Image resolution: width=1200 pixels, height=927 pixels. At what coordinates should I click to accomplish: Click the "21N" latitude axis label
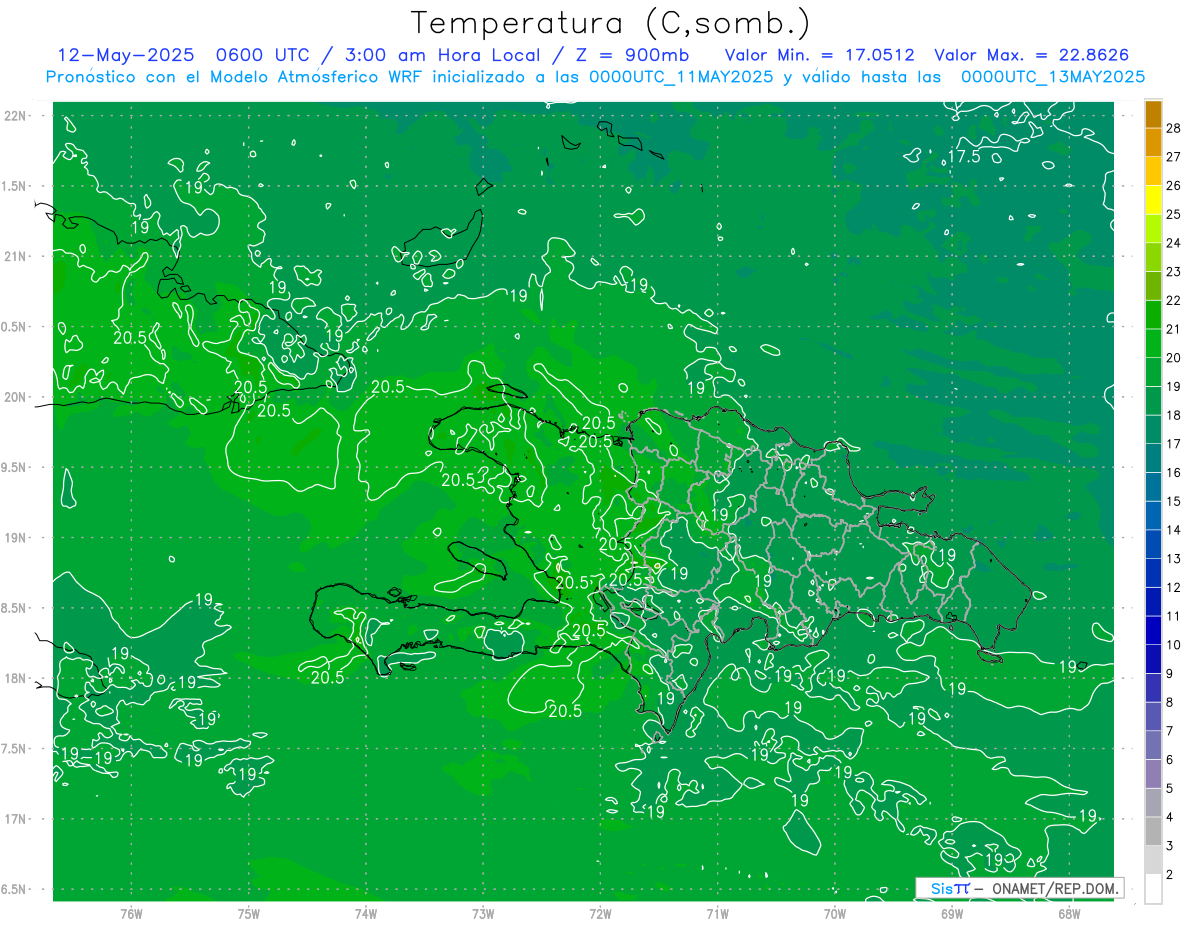pos(14,256)
